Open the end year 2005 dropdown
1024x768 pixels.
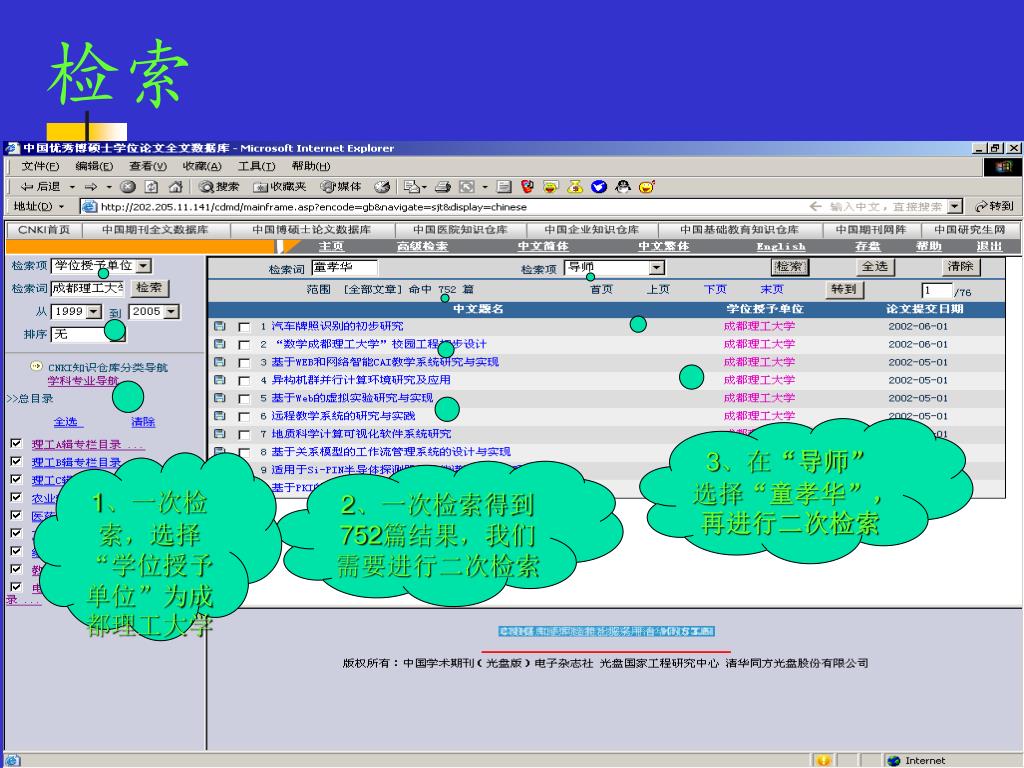coord(172,312)
